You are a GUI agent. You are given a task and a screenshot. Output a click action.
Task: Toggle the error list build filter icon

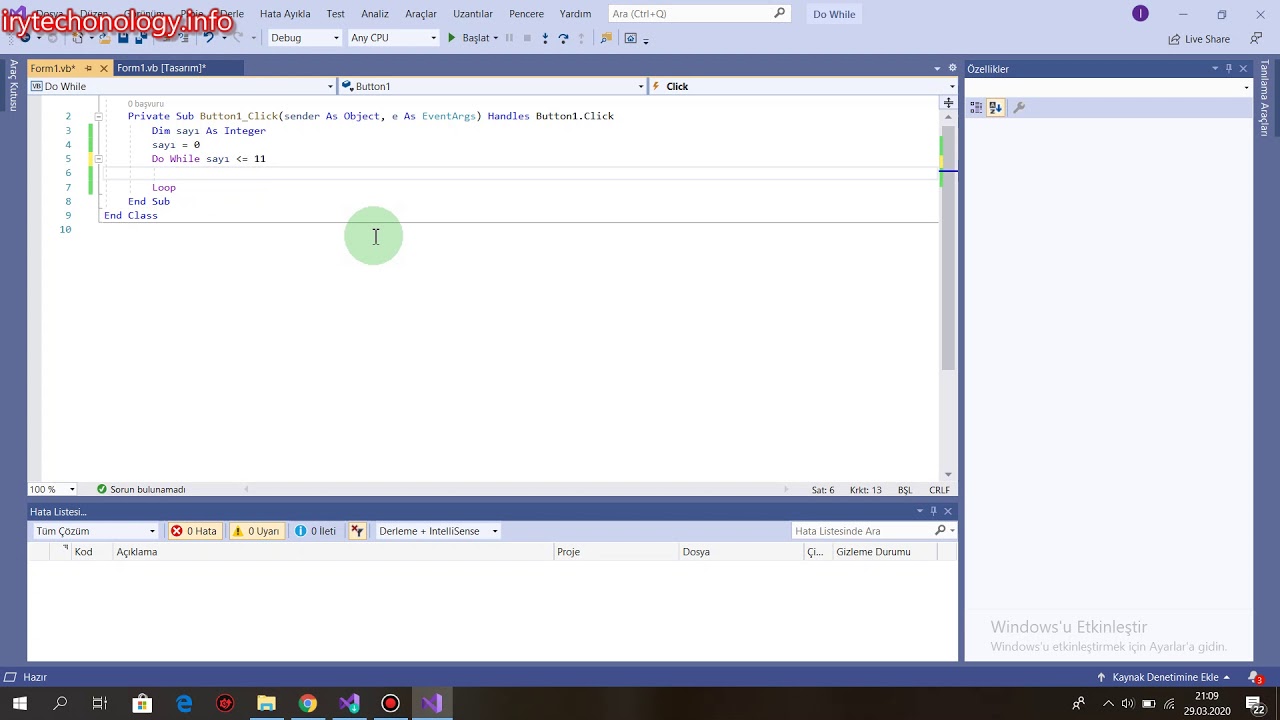click(357, 531)
